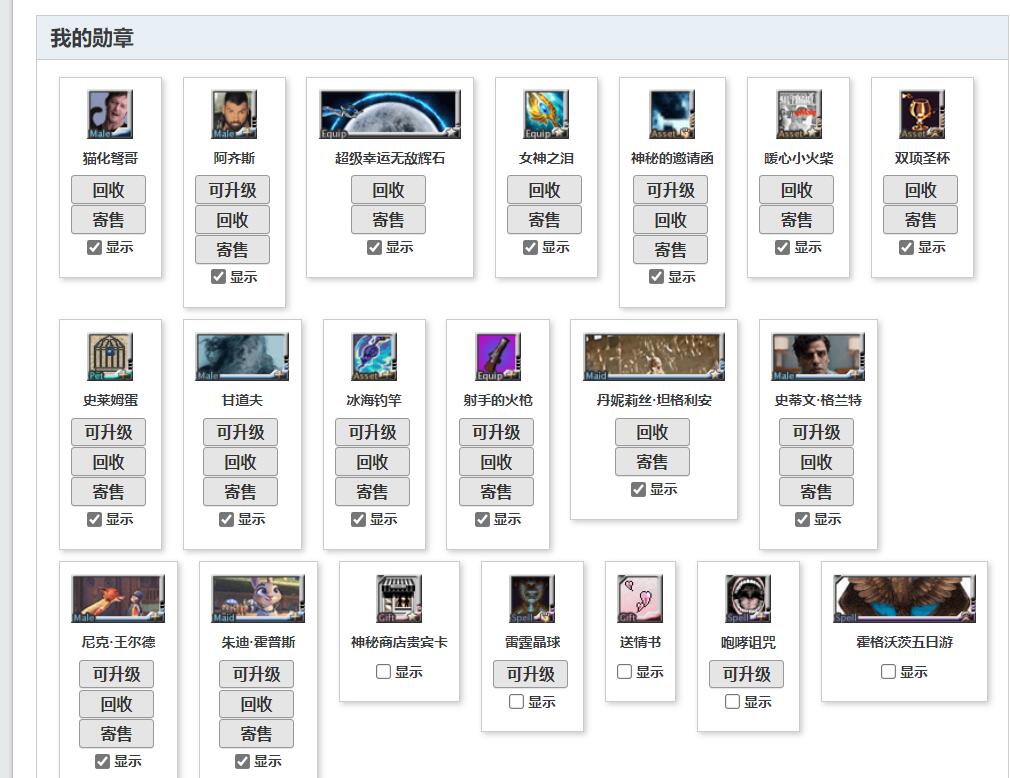The height and width of the screenshot is (778, 1010).
Task: Click 寄售 button under 尼克·王尔德
Action: [x=116, y=734]
